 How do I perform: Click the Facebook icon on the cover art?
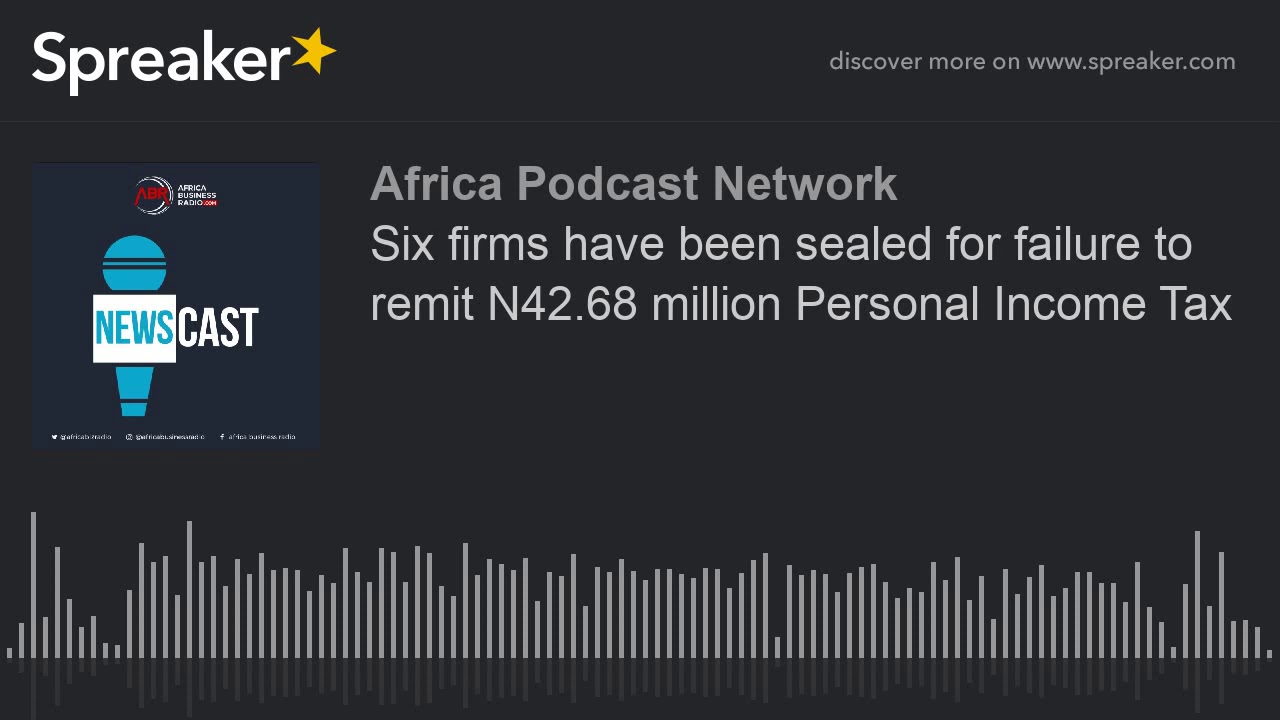point(221,437)
